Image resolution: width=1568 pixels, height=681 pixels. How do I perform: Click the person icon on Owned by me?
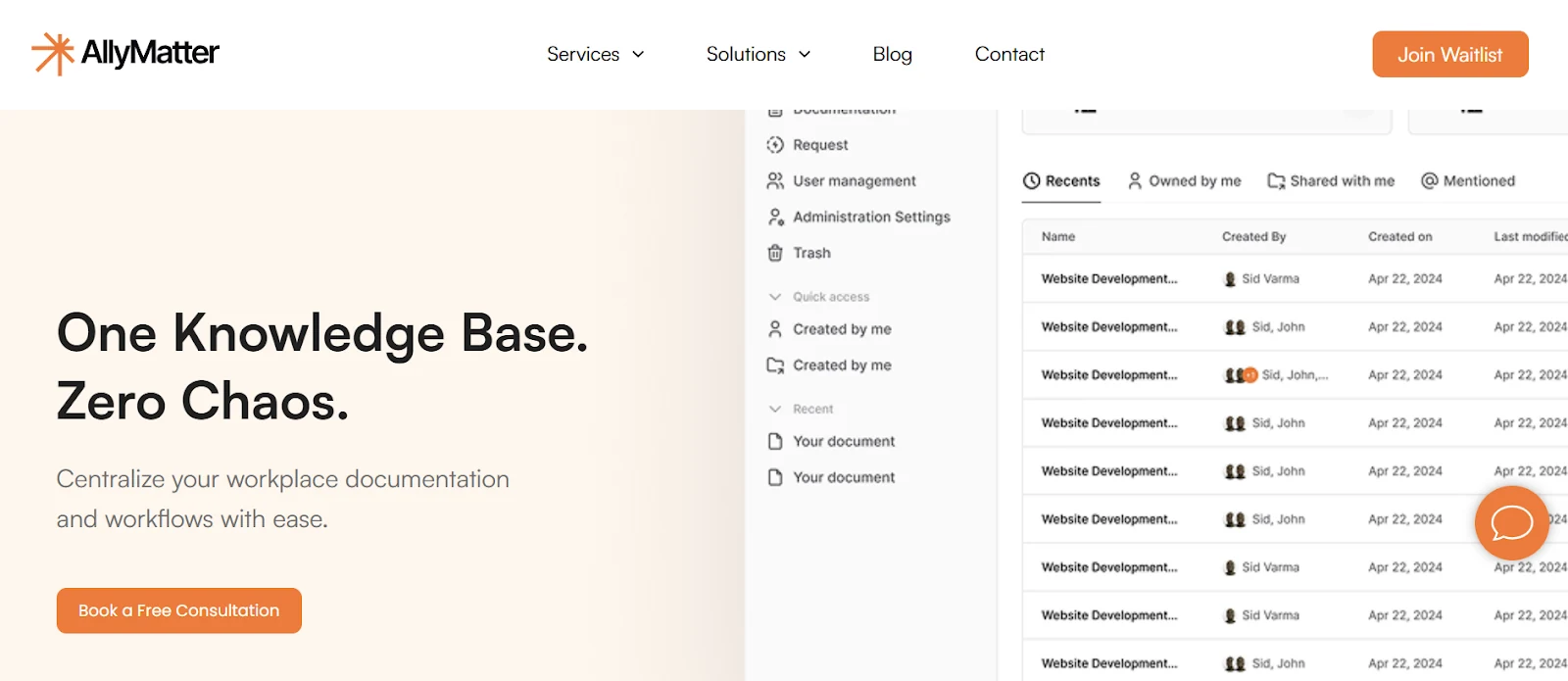coord(1135,181)
